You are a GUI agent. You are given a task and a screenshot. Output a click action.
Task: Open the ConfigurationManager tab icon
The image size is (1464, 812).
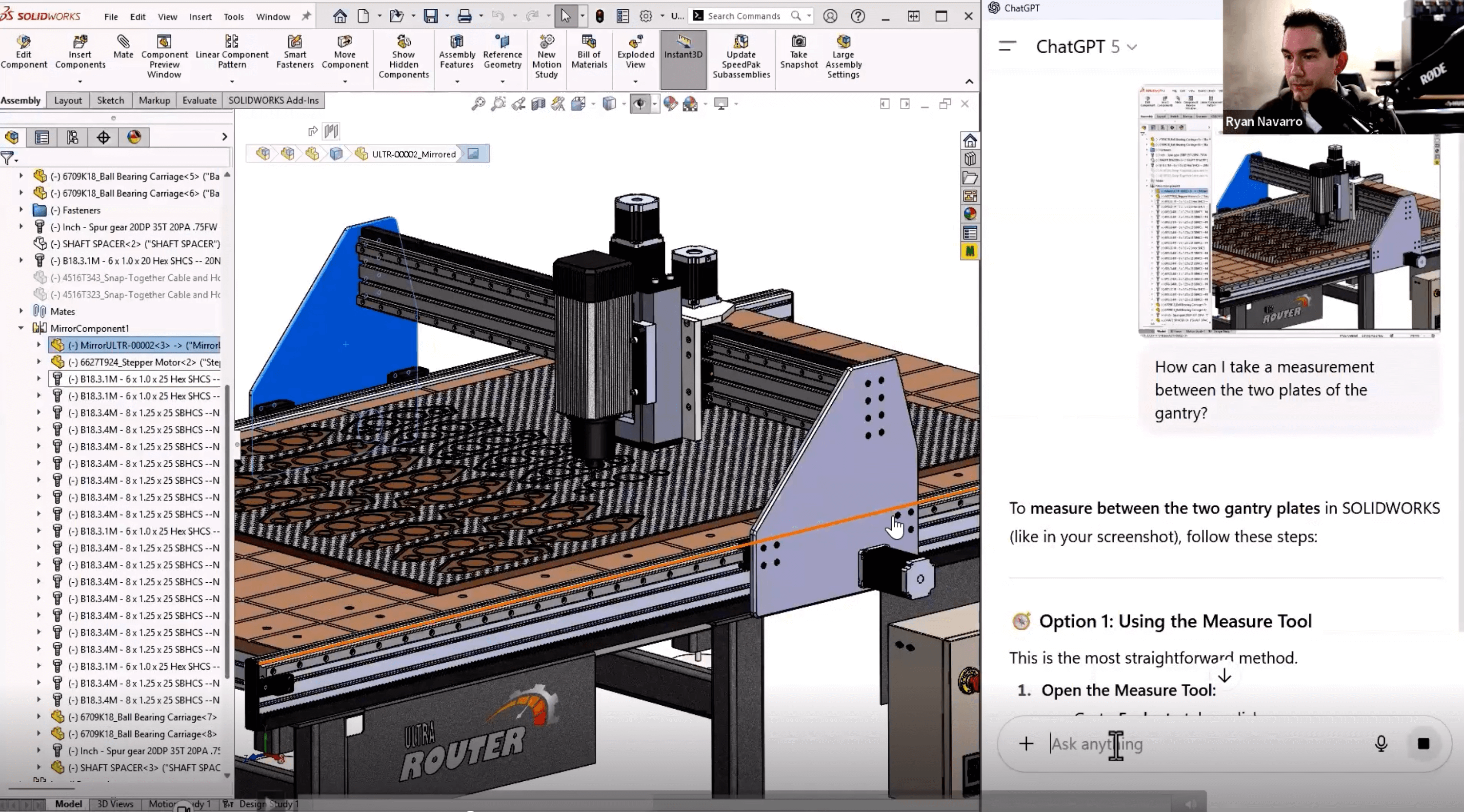(x=72, y=137)
